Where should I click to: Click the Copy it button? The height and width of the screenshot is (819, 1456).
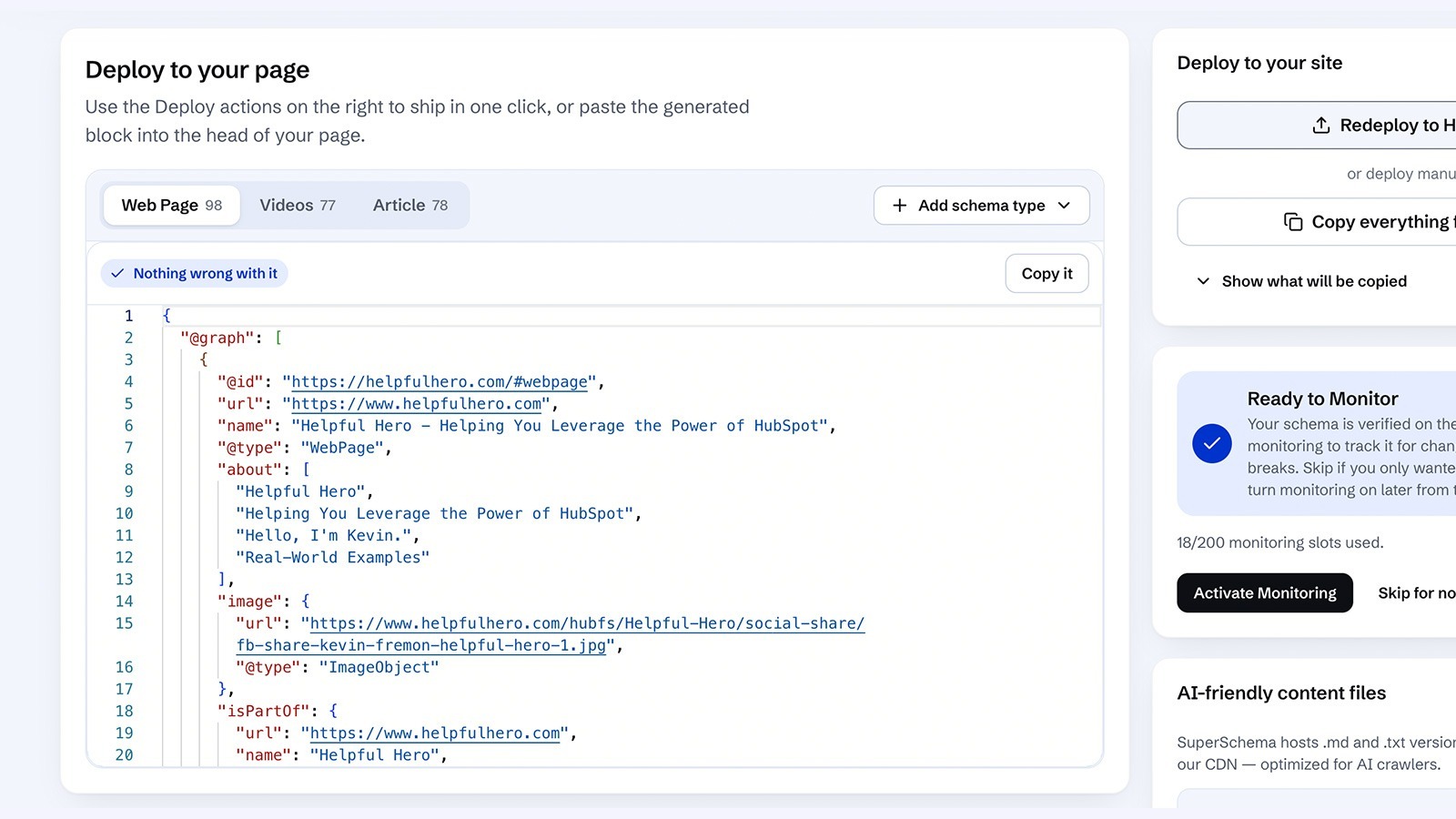1046,274
